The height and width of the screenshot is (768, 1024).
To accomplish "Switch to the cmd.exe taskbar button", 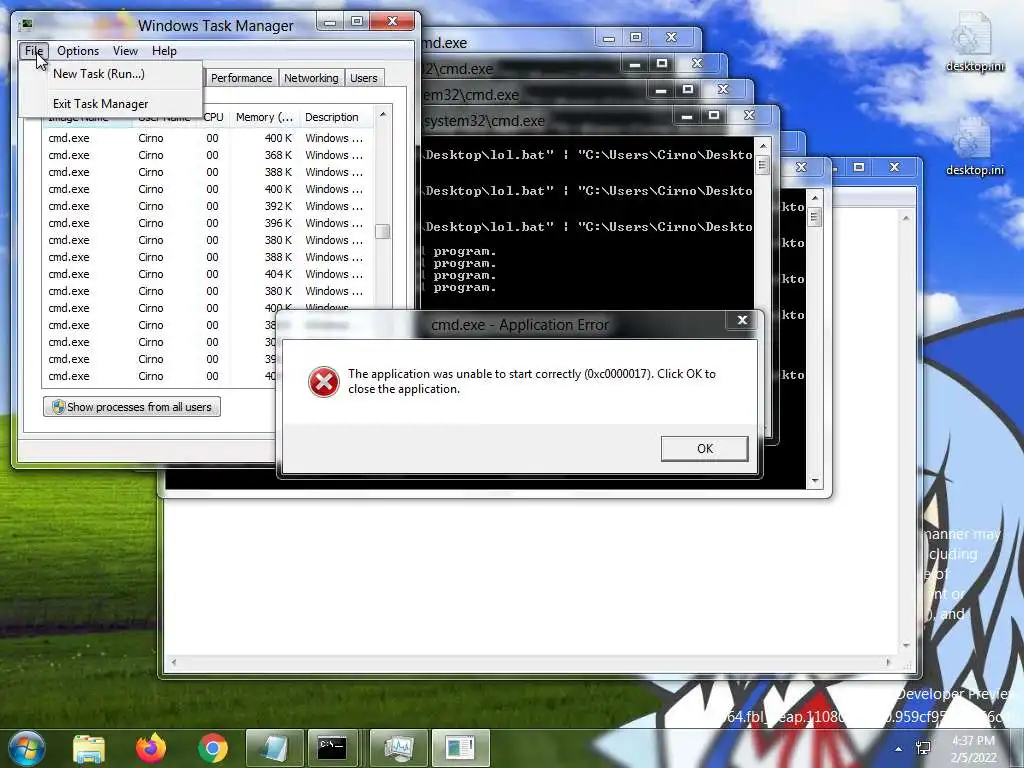I will [x=332, y=748].
